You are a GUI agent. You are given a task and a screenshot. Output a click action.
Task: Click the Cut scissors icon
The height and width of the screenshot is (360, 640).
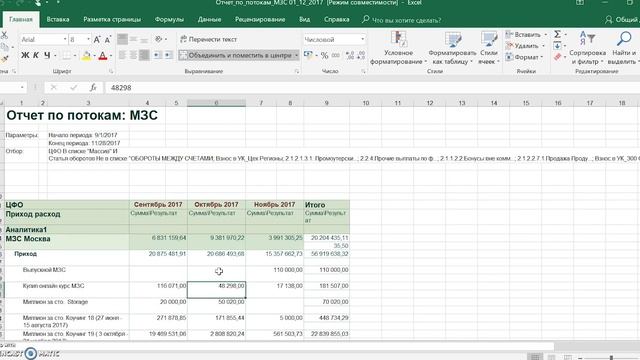point(4,36)
